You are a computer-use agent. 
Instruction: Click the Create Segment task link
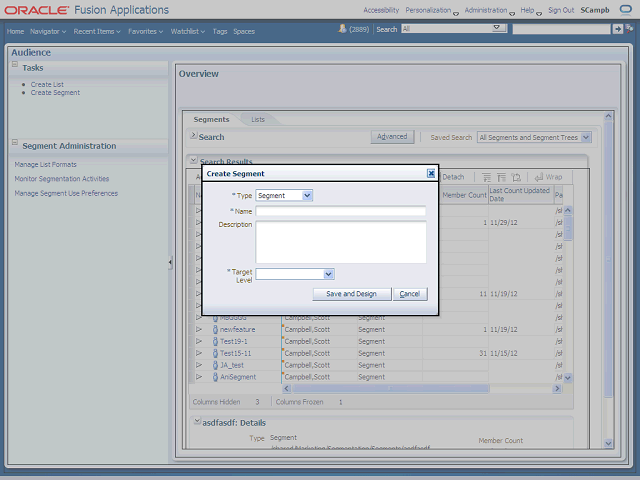(55, 93)
